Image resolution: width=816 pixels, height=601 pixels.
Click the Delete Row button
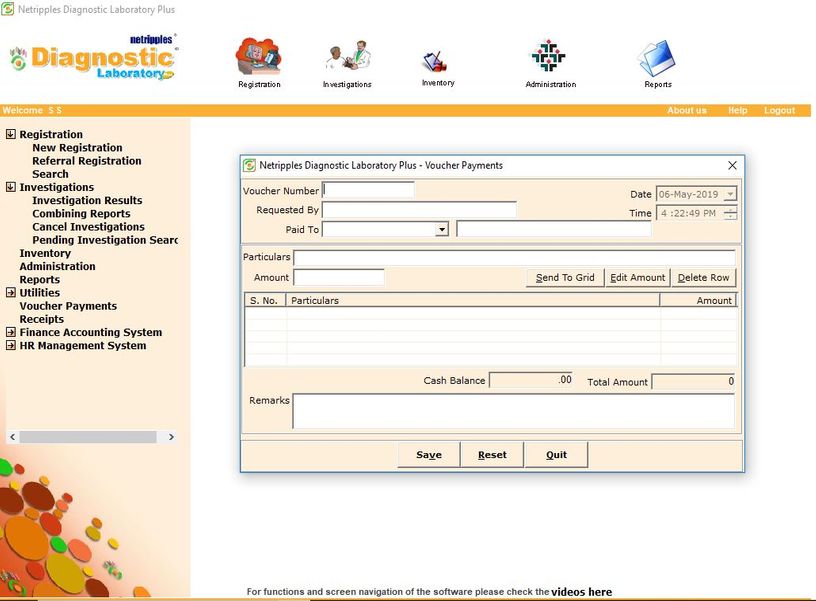pyautogui.click(x=703, y=277)
